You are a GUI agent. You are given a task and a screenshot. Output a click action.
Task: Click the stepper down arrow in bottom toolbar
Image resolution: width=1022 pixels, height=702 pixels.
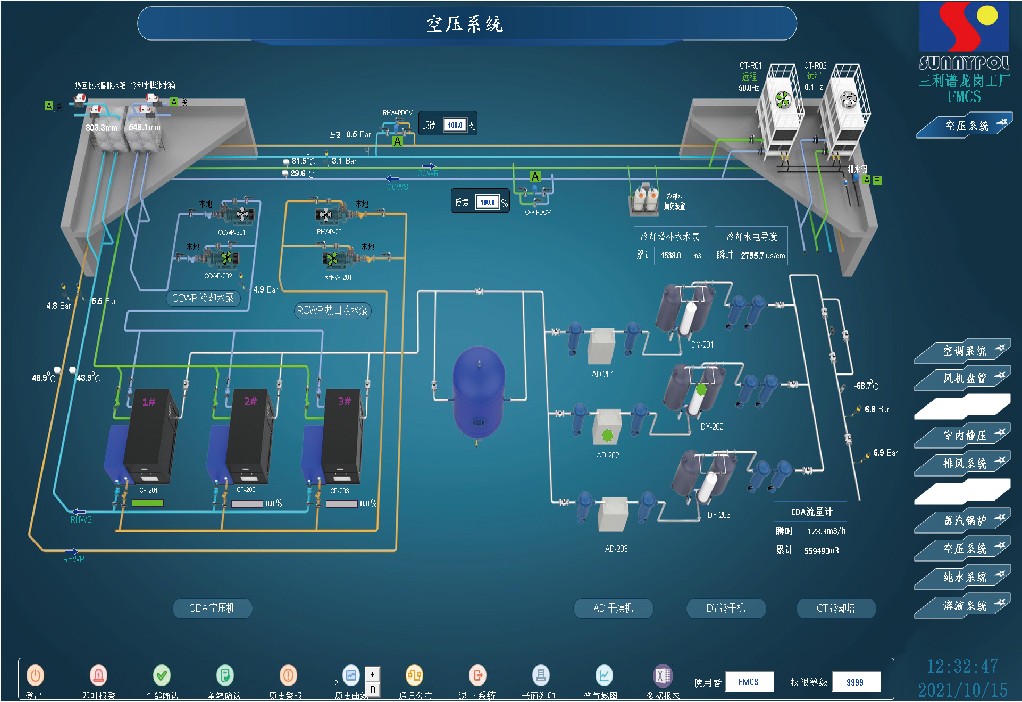tap(372, 688)
